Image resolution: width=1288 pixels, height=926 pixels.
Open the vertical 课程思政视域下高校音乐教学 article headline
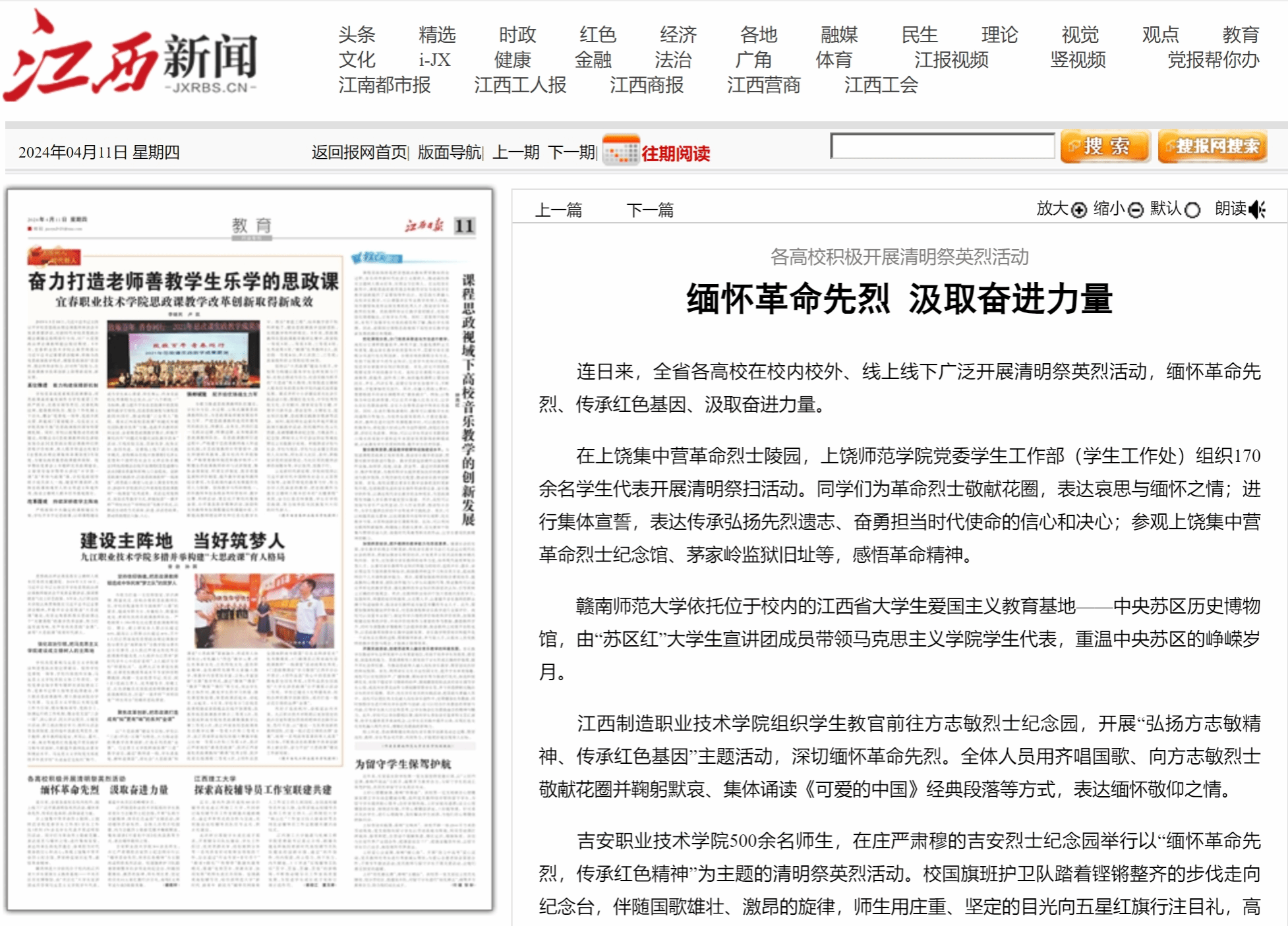(x=468, y=399)
